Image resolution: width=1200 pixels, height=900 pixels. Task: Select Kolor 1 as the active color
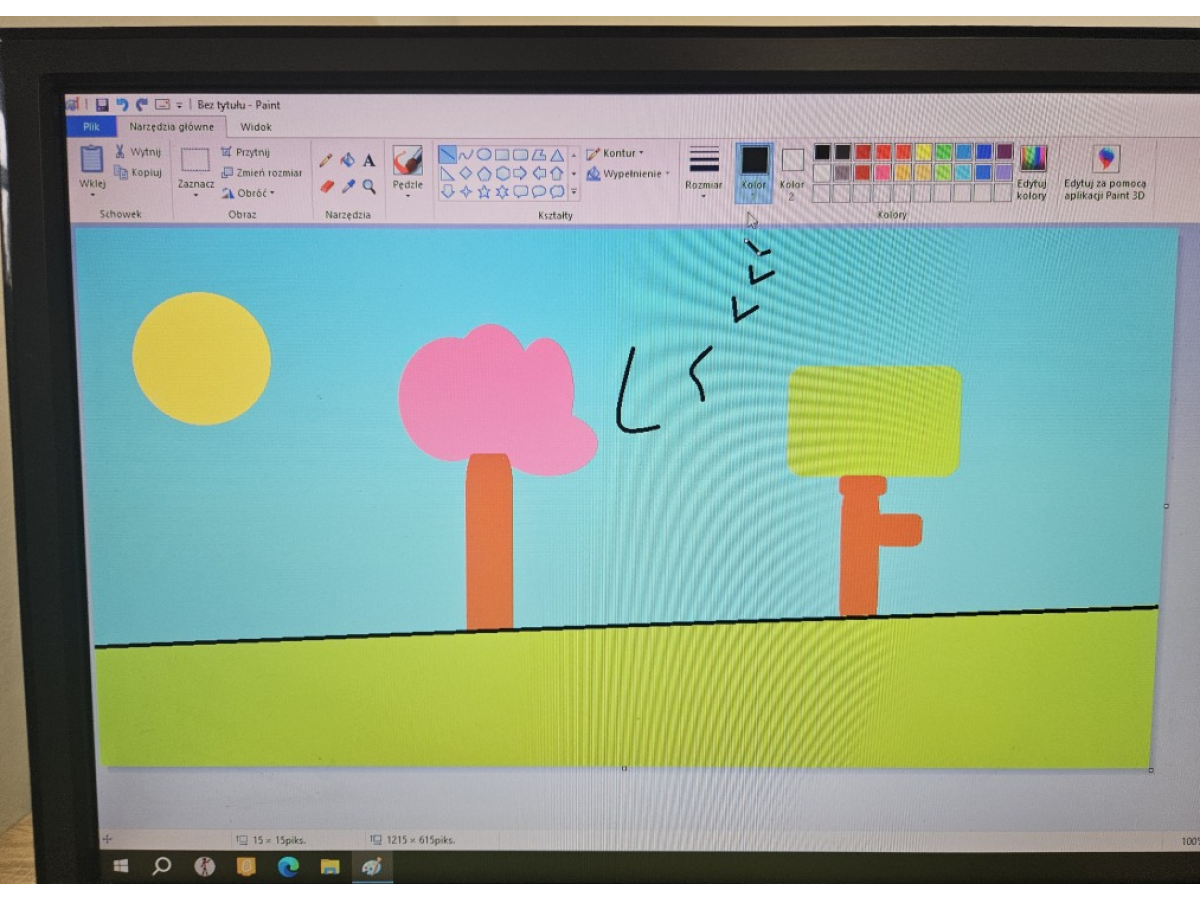click(753, 169)
